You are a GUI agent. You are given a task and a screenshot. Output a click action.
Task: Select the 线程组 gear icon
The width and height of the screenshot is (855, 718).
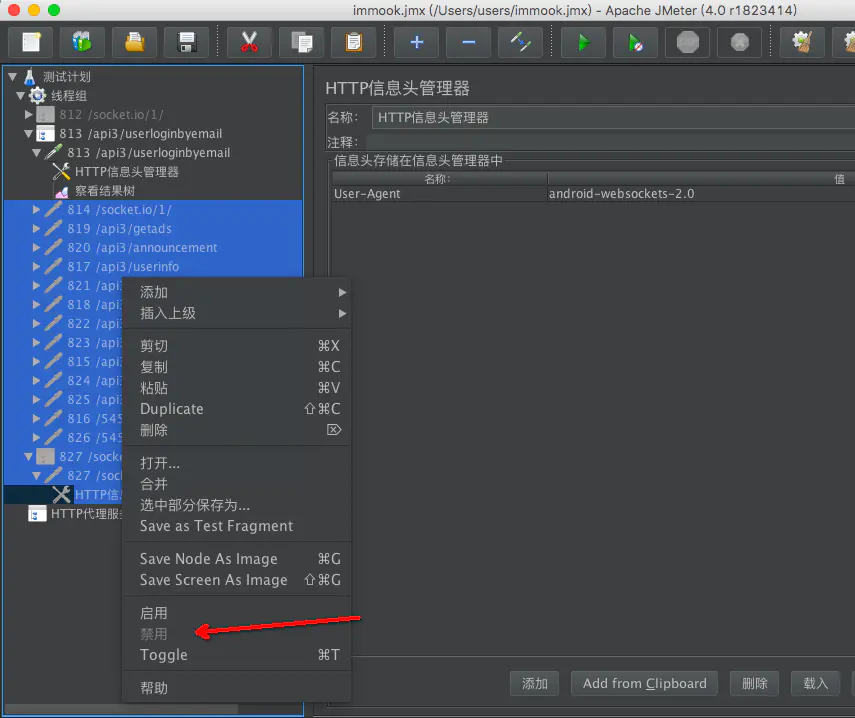[37, 95]
